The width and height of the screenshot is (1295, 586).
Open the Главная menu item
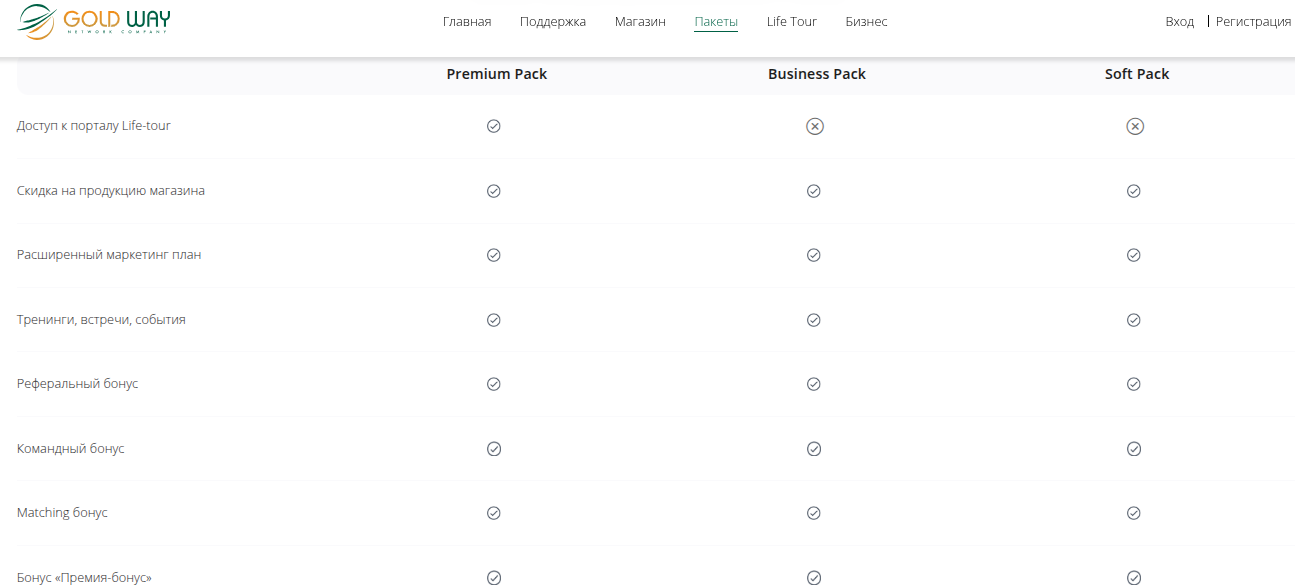467,22
